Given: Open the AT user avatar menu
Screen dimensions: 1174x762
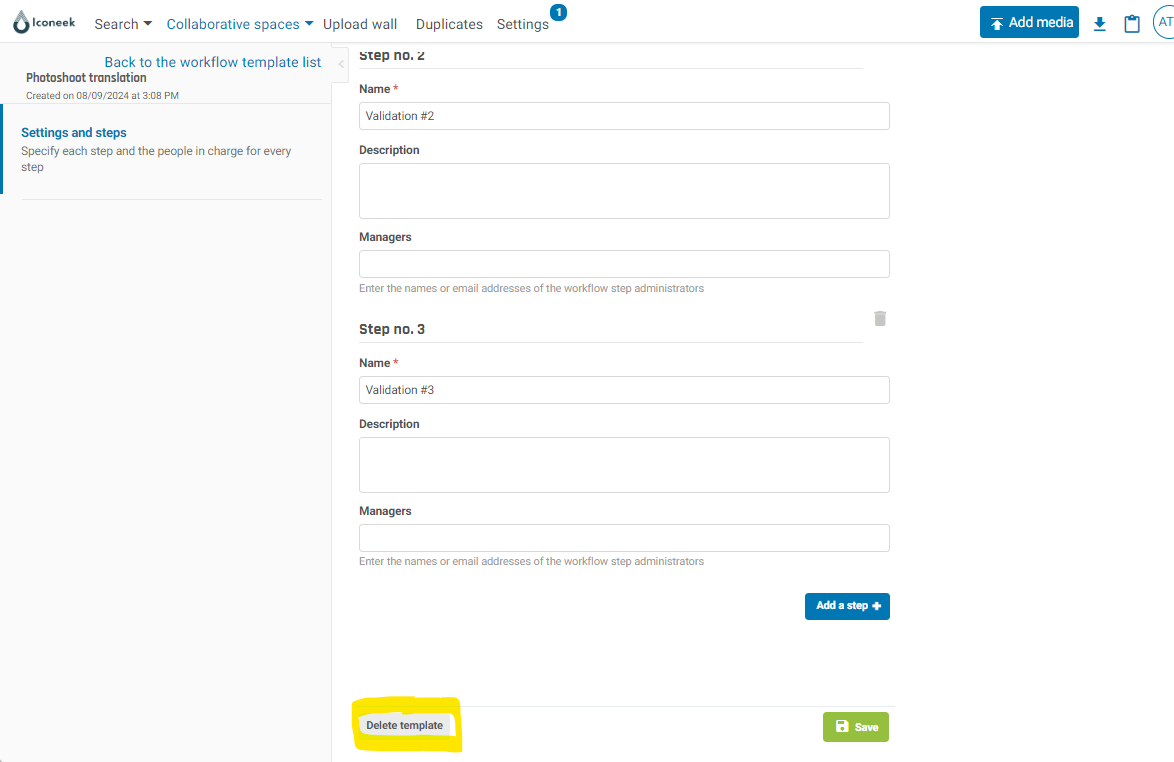Looking at the screenshot, I should pos(1164,22).
